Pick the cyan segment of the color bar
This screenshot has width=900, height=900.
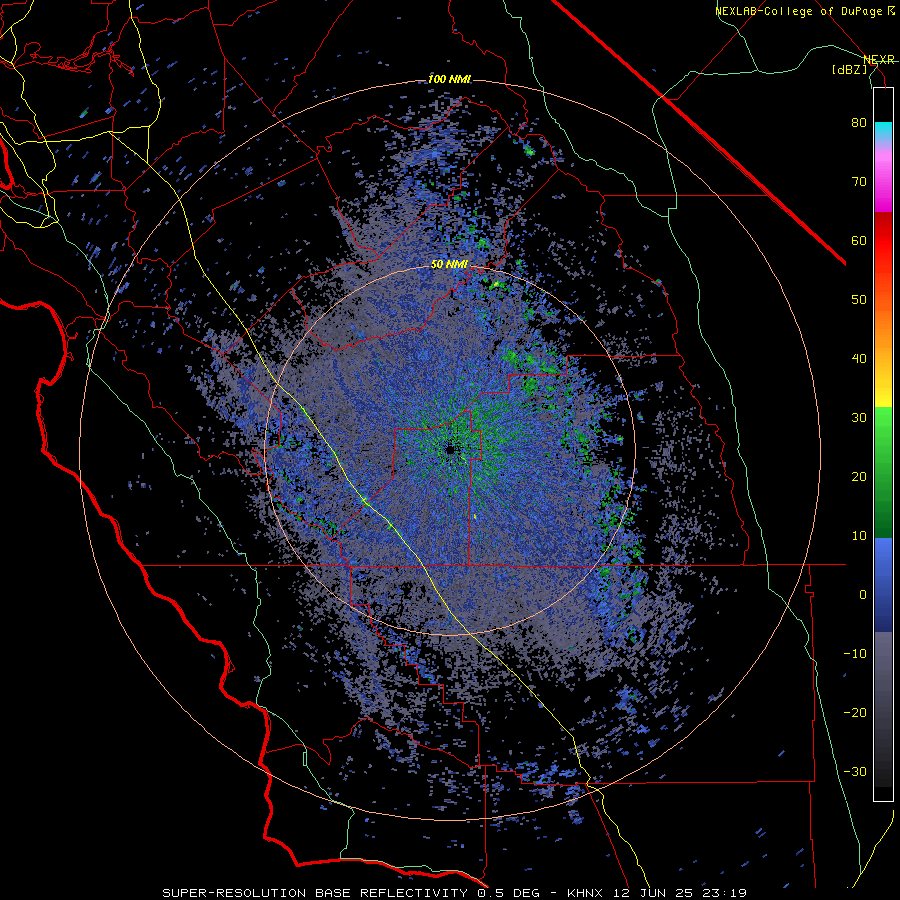pos(883,132)
